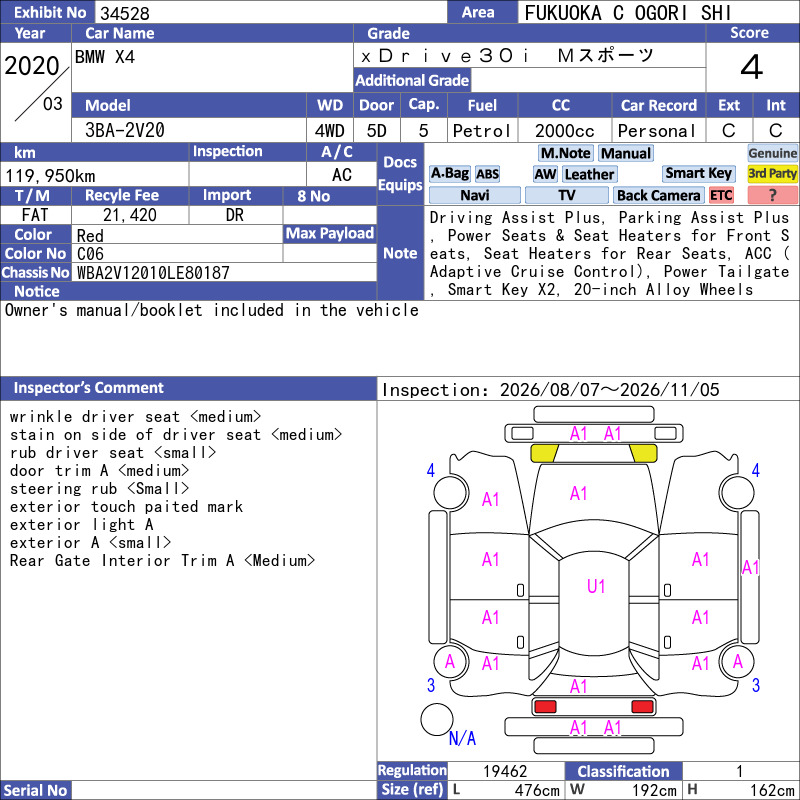Click the U1 mark on the roof
Screen dimensions: 800x800
[x=596, y=586]
